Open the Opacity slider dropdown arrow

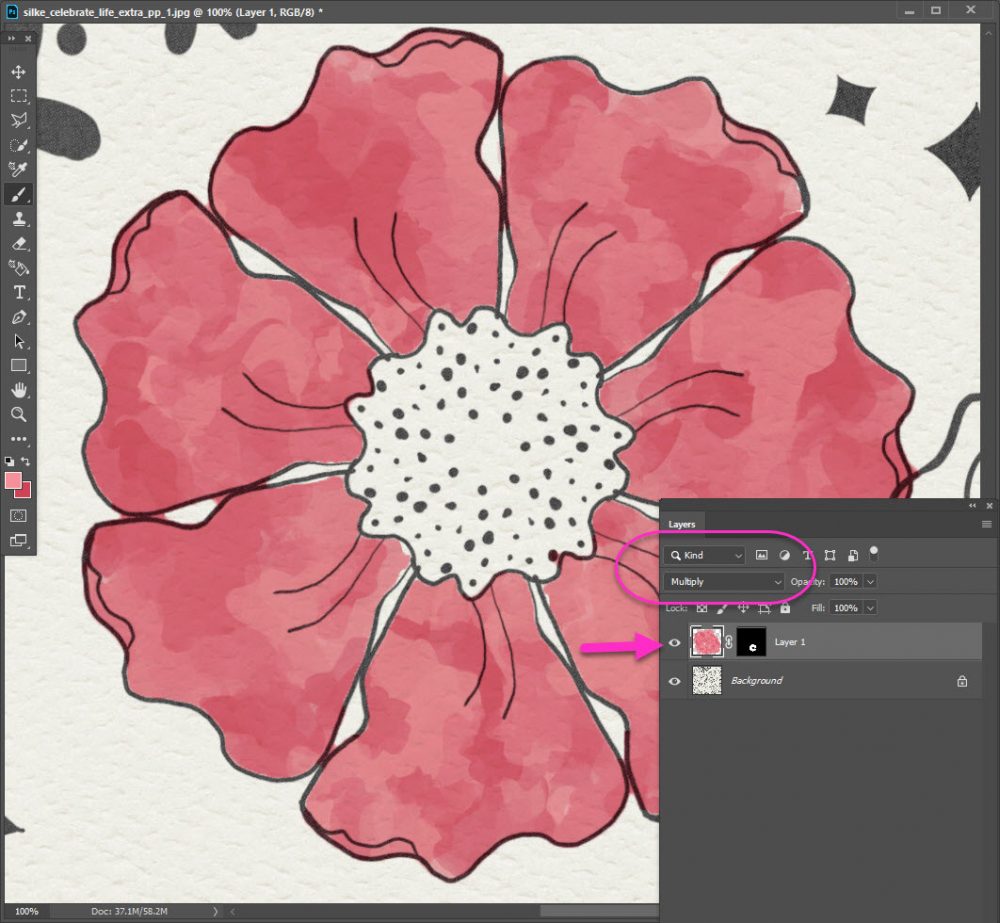870,581
